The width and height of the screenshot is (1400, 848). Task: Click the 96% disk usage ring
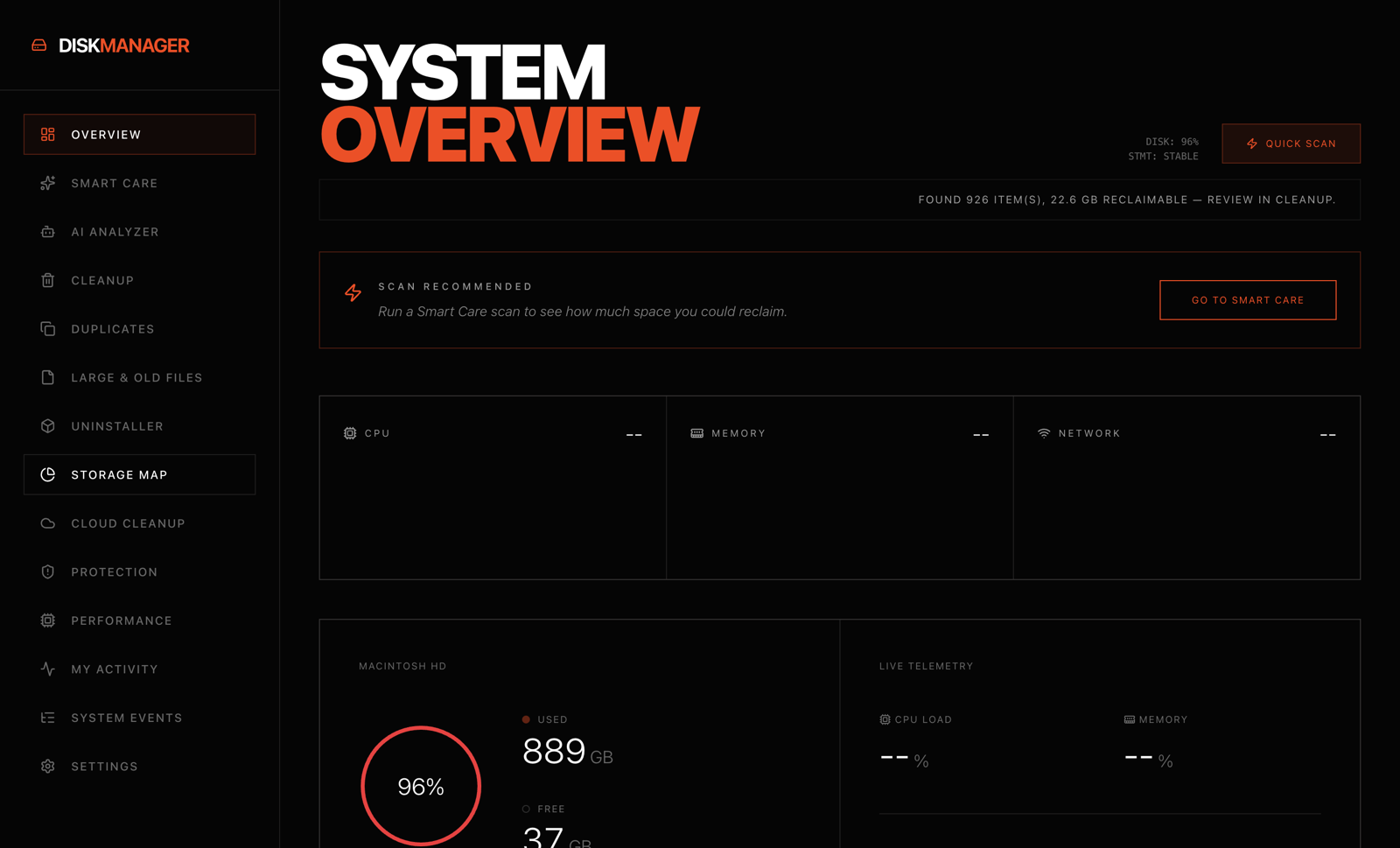click(421, 786)
